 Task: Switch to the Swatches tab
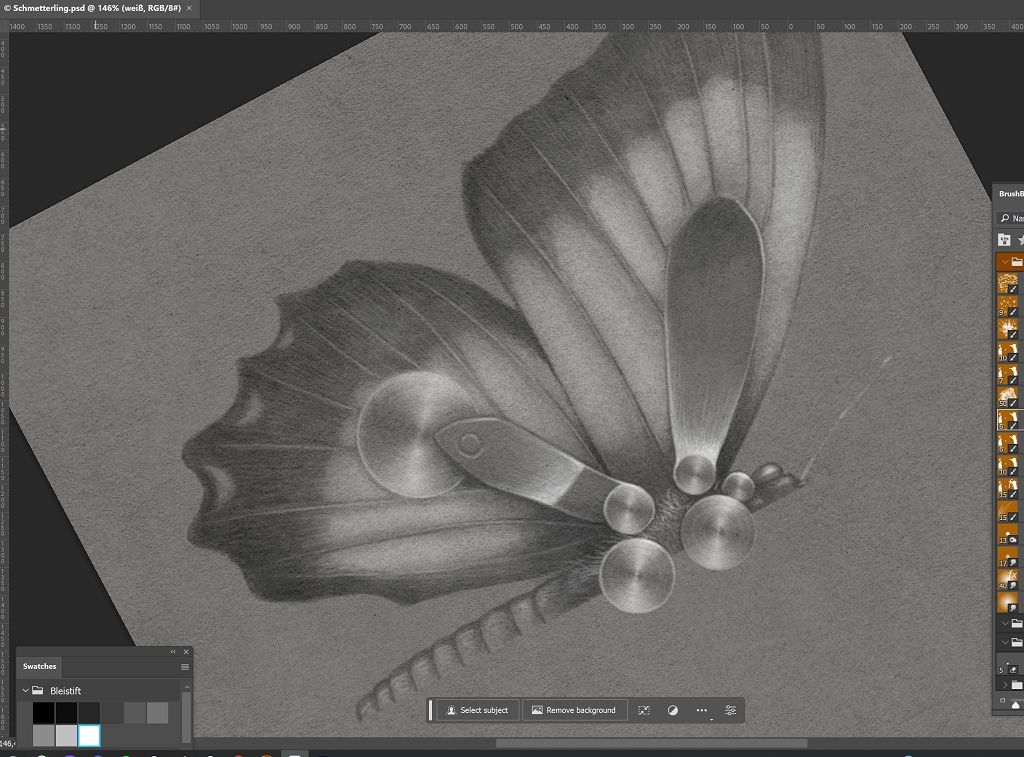pyautogui.click(x=39, y=666)
